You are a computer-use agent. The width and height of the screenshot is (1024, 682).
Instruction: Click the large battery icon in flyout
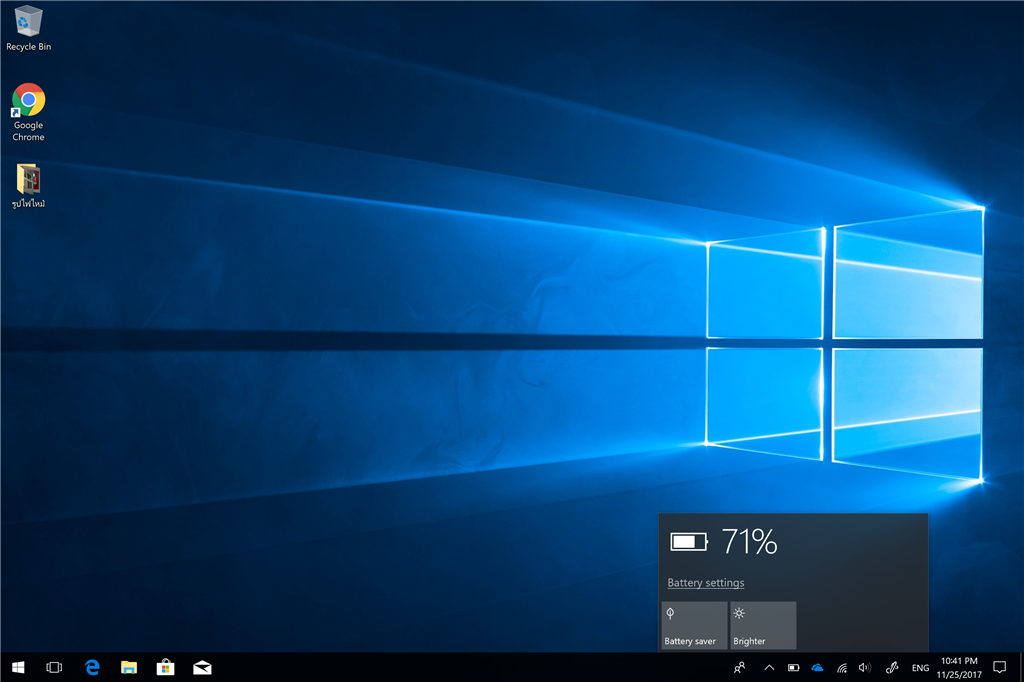pyautogui.click(x=689, y=542)
